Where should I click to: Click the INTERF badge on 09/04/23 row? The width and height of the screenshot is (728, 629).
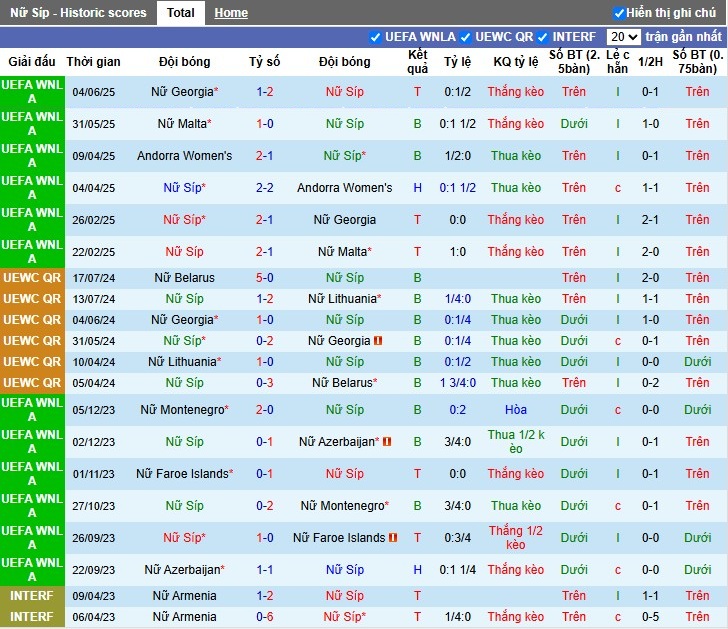[x=32, y=596]
